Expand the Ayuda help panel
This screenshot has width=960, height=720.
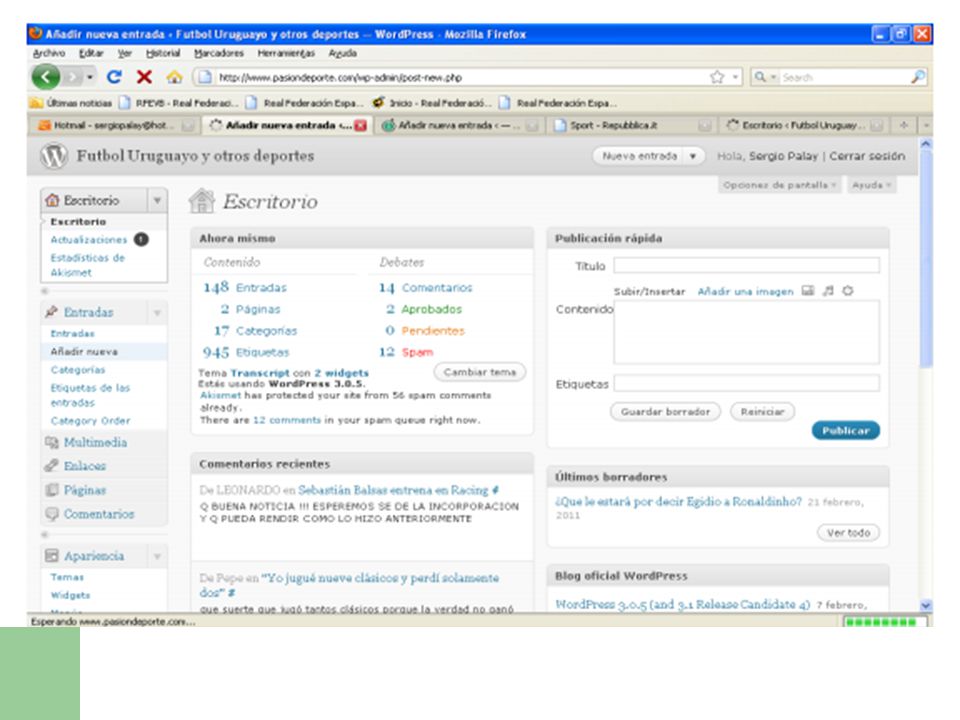871,185
